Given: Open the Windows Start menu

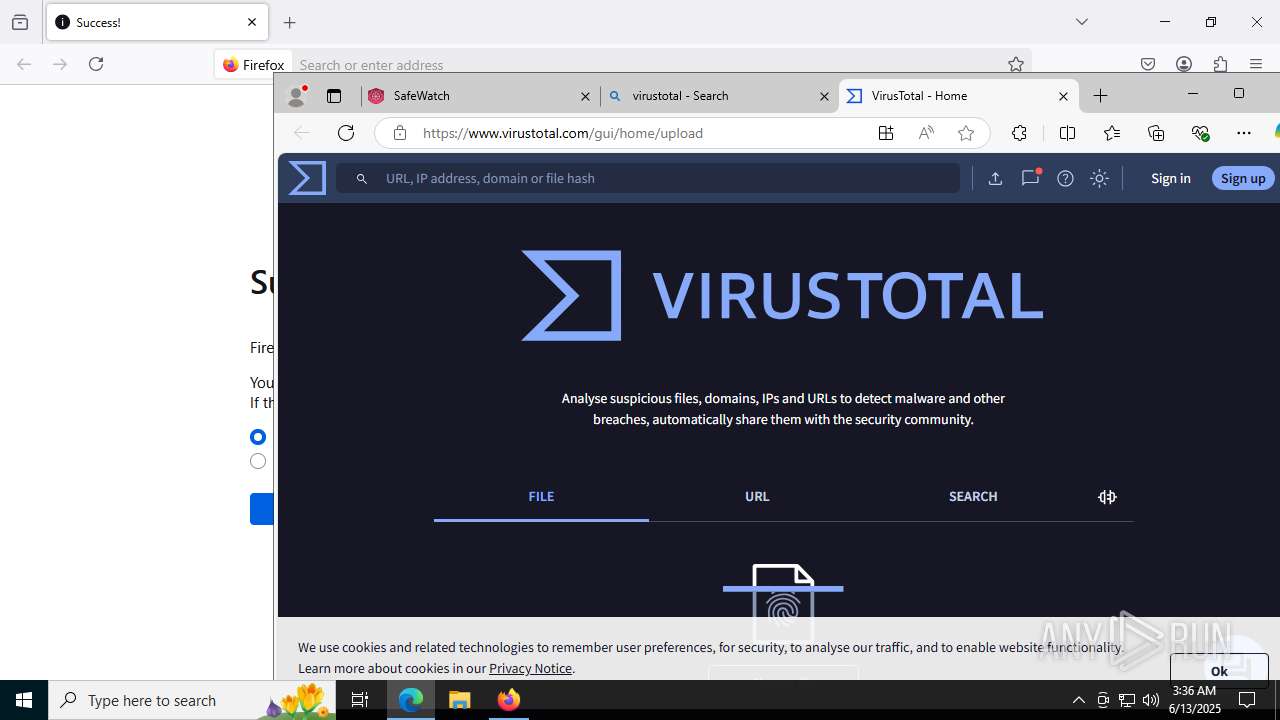Looking at the screenshot, I should [x=24, y=700].
